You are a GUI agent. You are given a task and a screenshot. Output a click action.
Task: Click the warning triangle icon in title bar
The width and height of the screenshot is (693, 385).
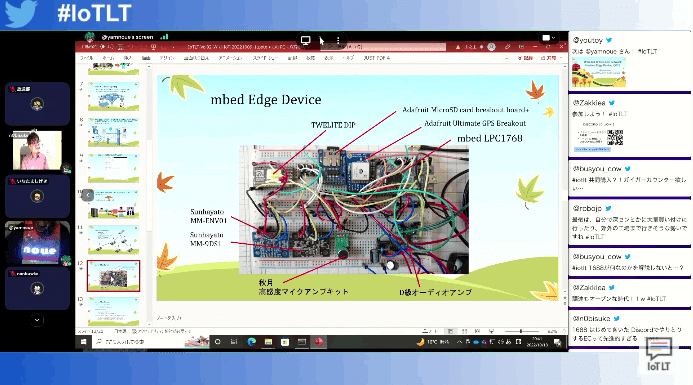coord(458,46)
